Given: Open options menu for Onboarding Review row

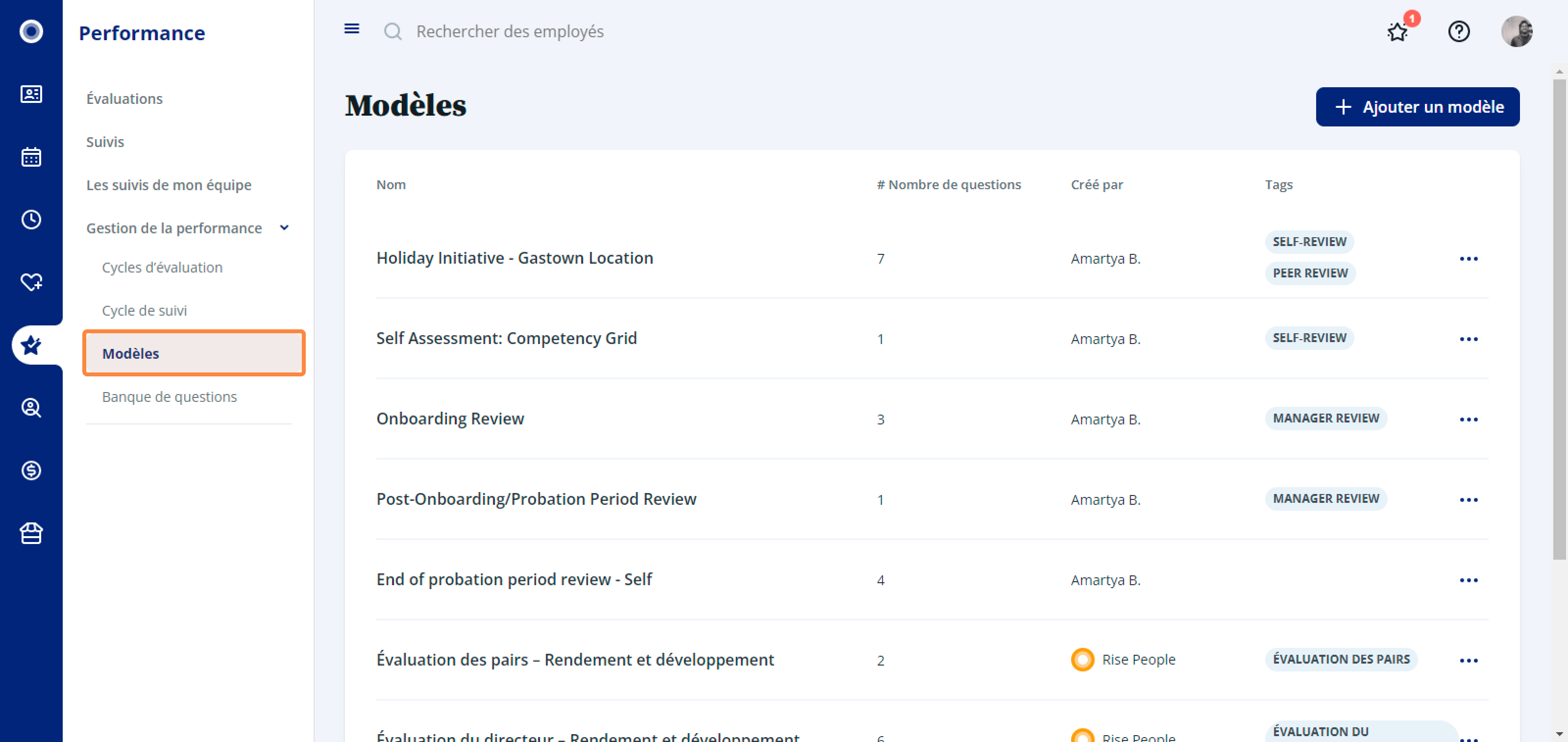Looking at the screenshot, I should [1468, 420].
